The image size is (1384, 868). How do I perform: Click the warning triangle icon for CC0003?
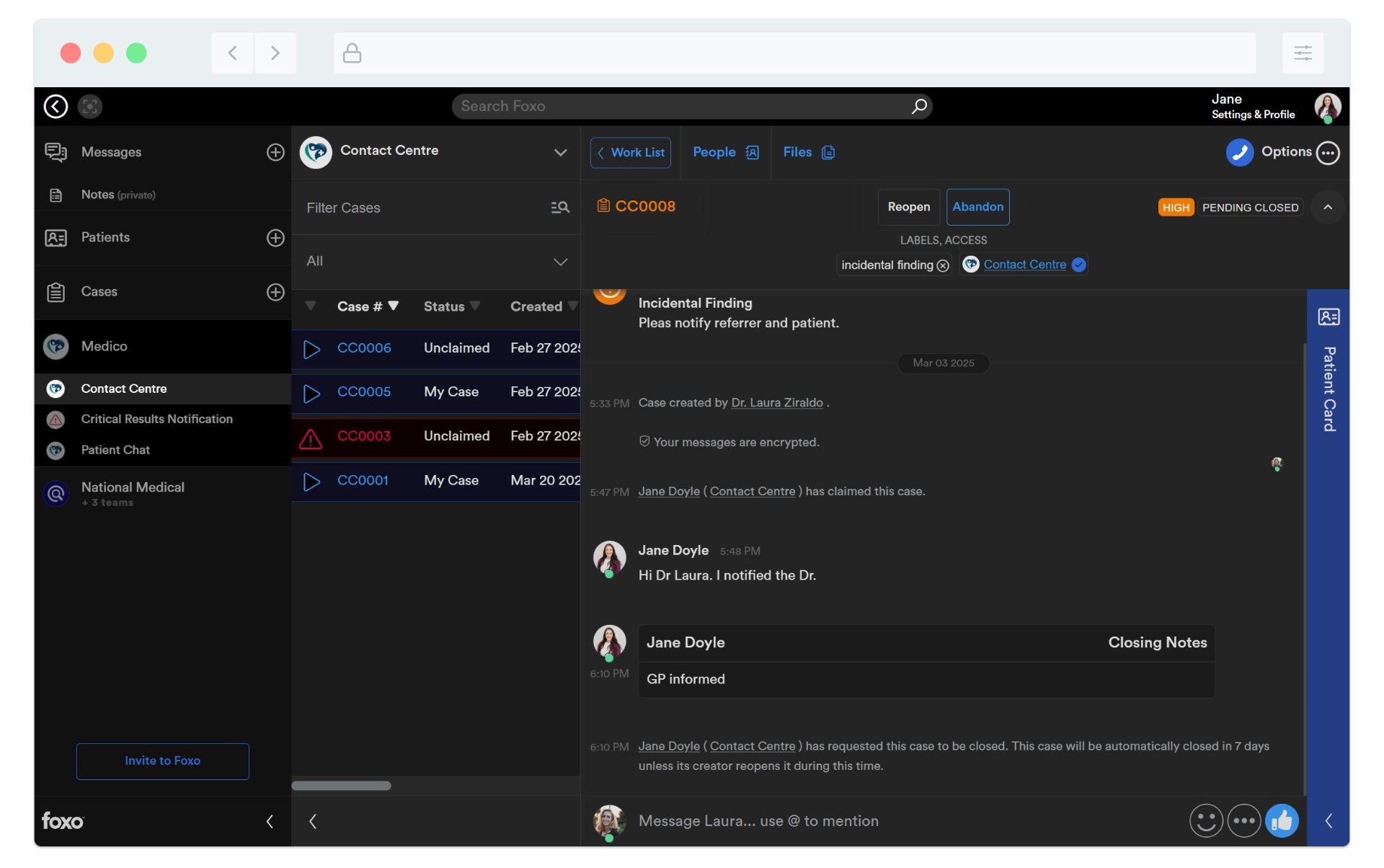311,438
